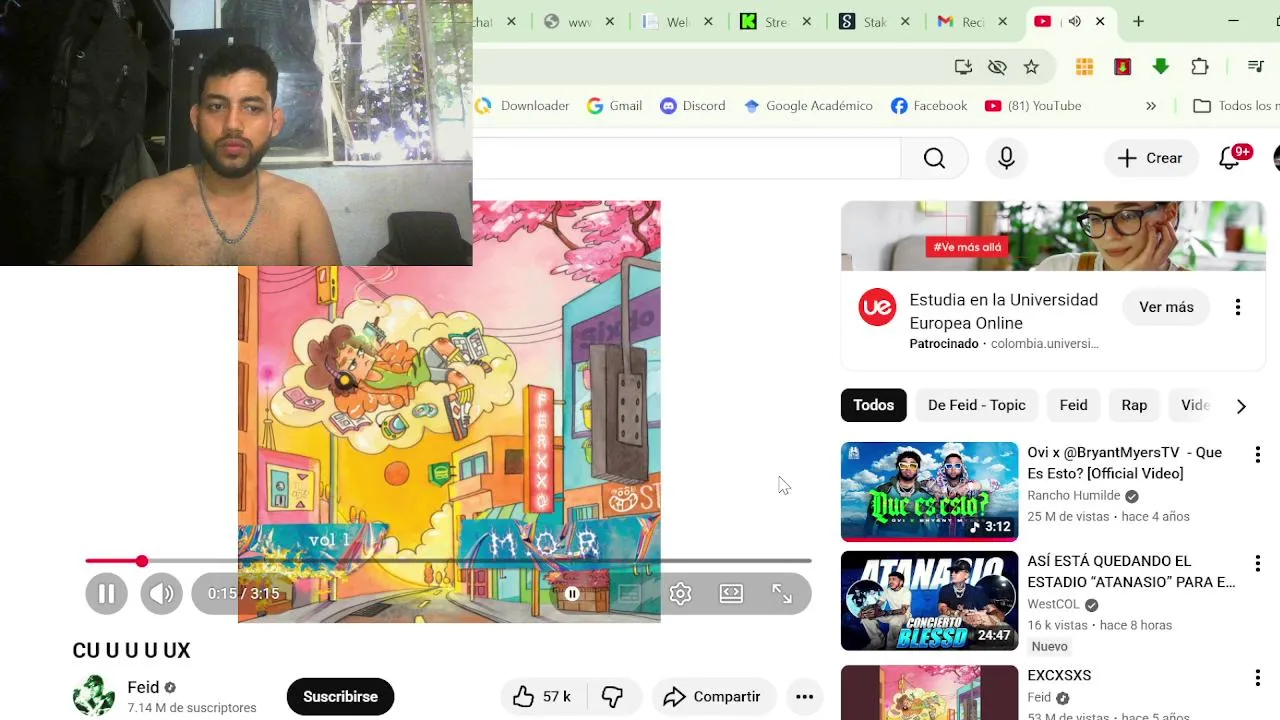Mute the video using the volume icon
The width and height of the screenshot is (1280, 720).
click(161, 593)
